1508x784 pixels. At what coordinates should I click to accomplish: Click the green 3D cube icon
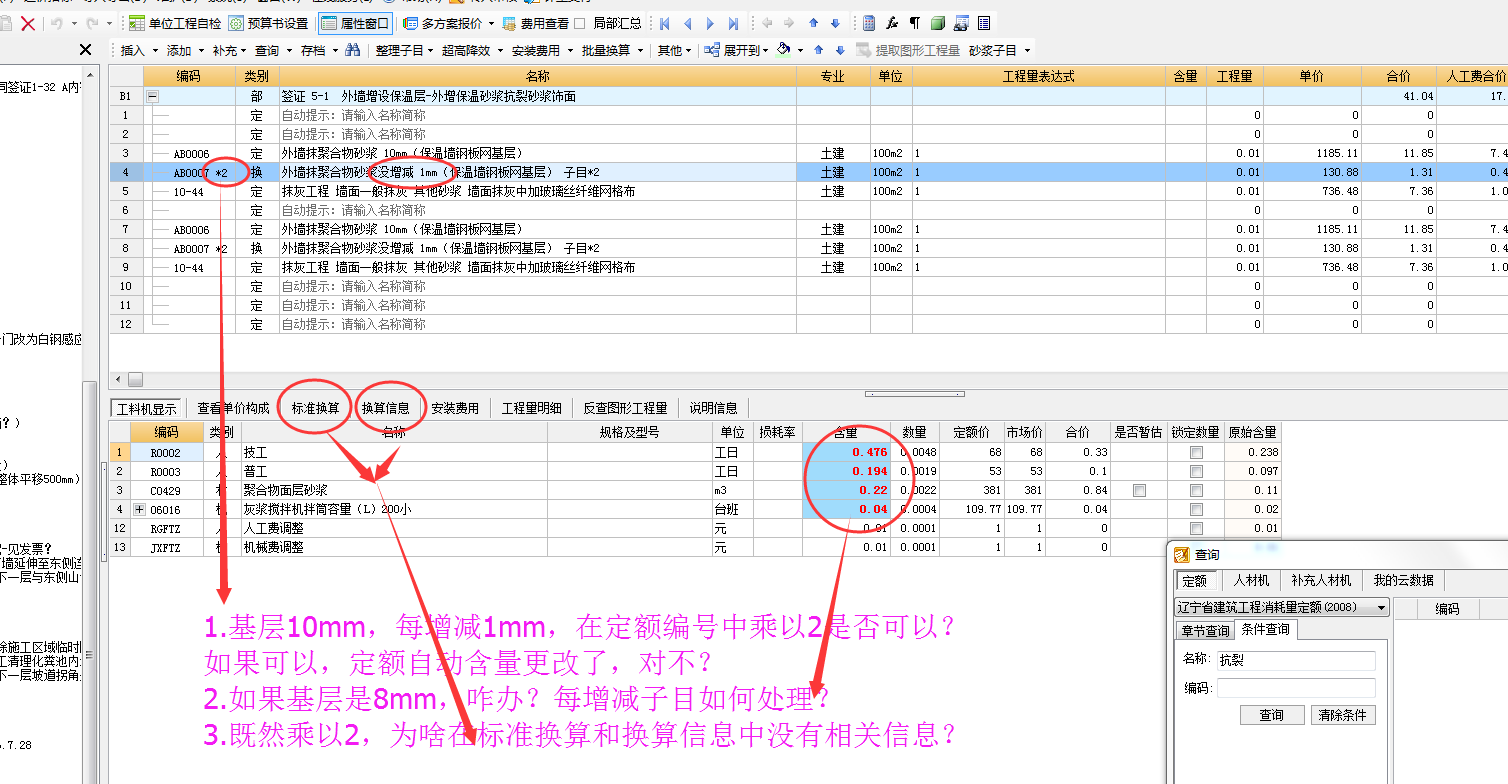tap(937, 23)
